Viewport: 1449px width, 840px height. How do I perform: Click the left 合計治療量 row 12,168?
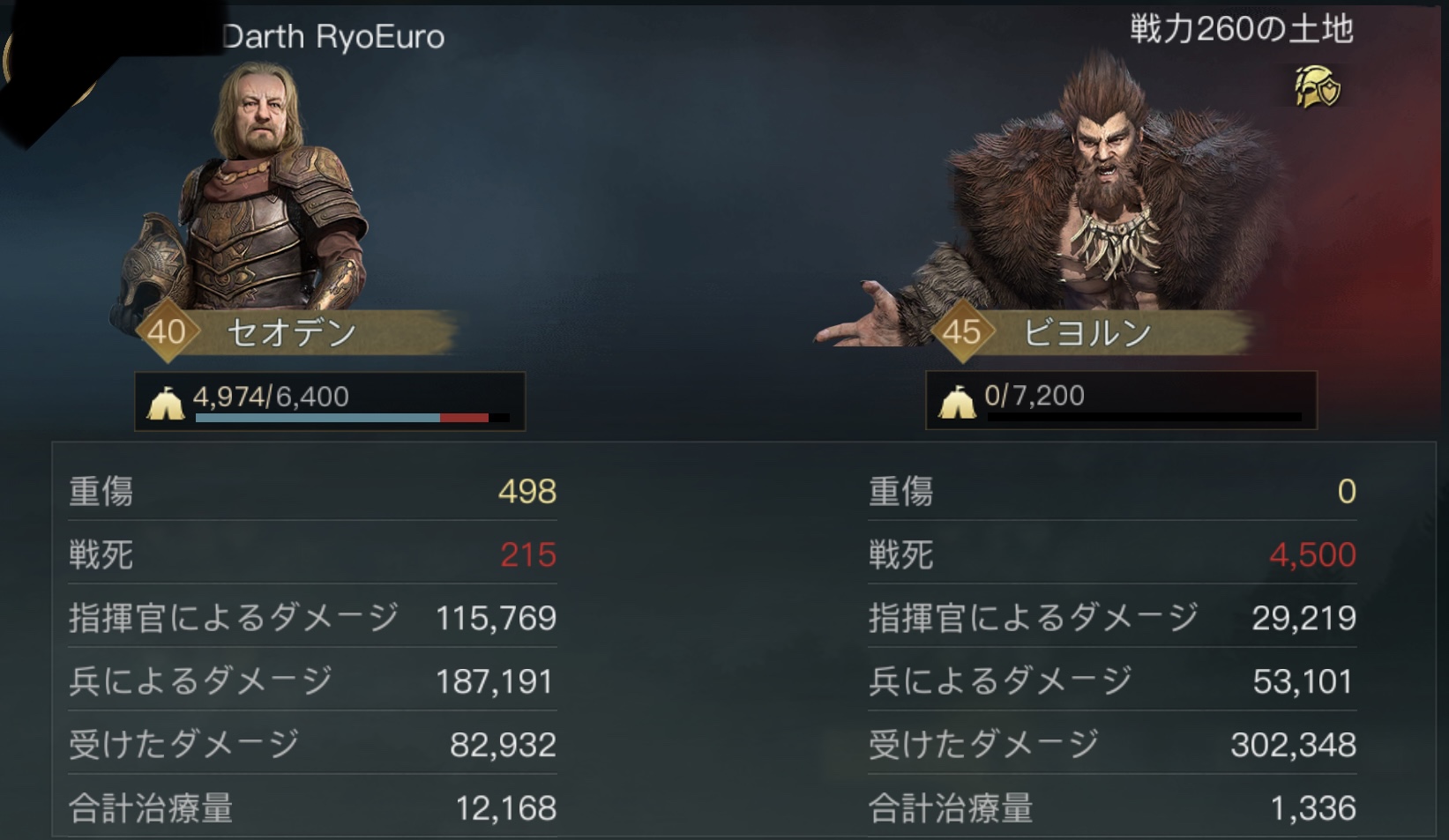(312, 808)
